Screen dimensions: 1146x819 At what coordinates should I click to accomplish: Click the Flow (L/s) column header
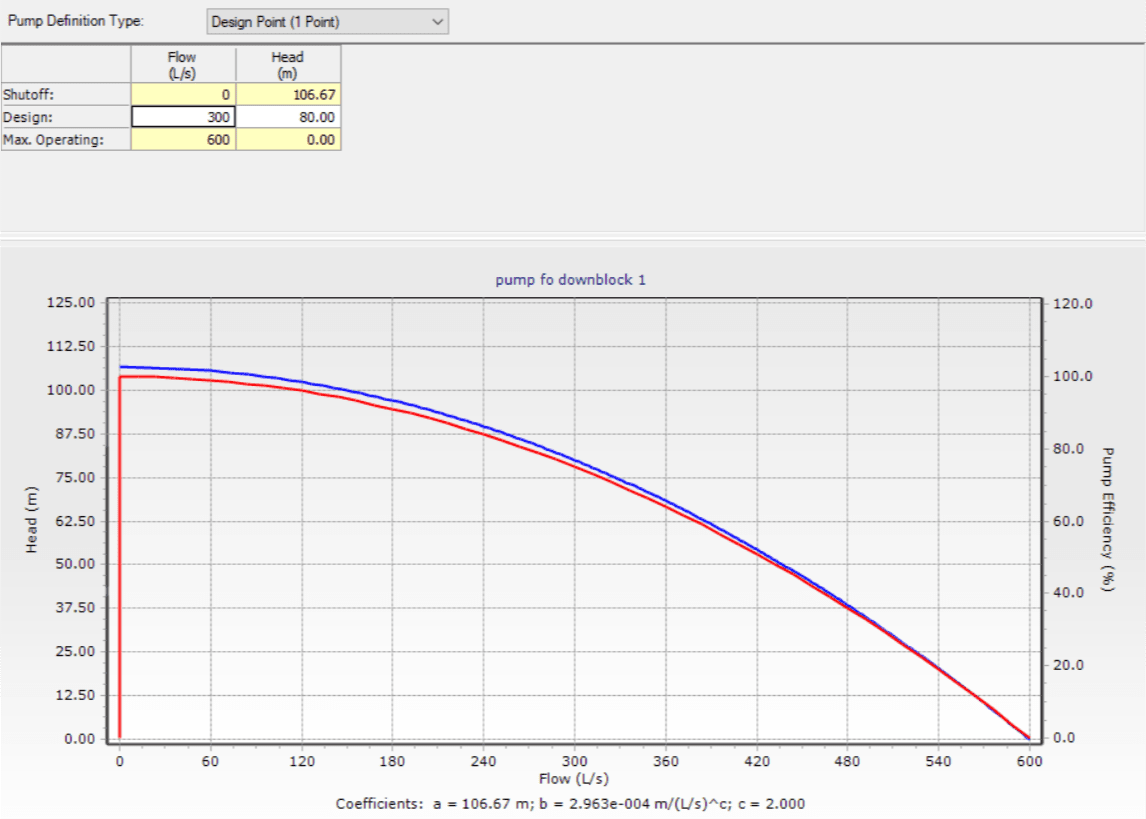point(183,64)
